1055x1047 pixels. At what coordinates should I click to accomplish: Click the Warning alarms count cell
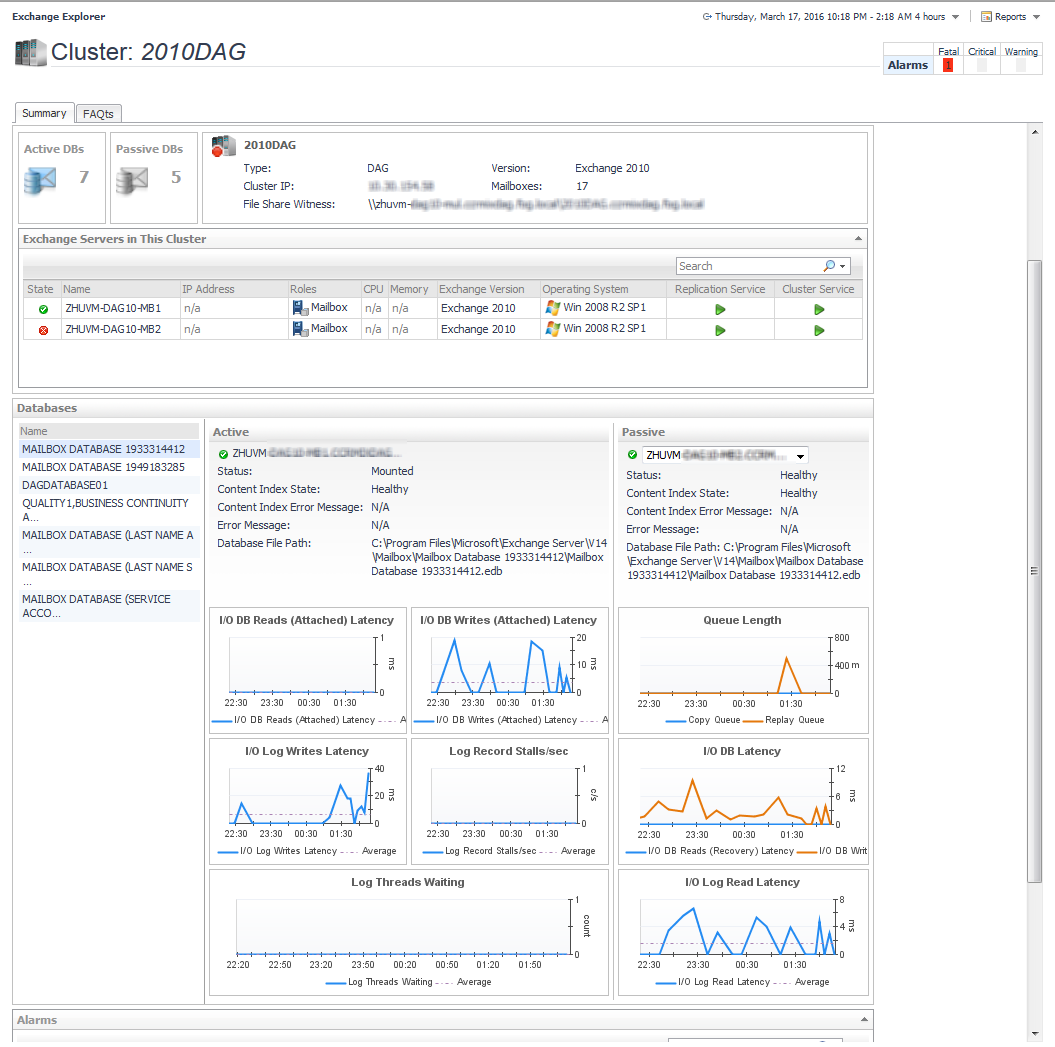[1021, 65]
